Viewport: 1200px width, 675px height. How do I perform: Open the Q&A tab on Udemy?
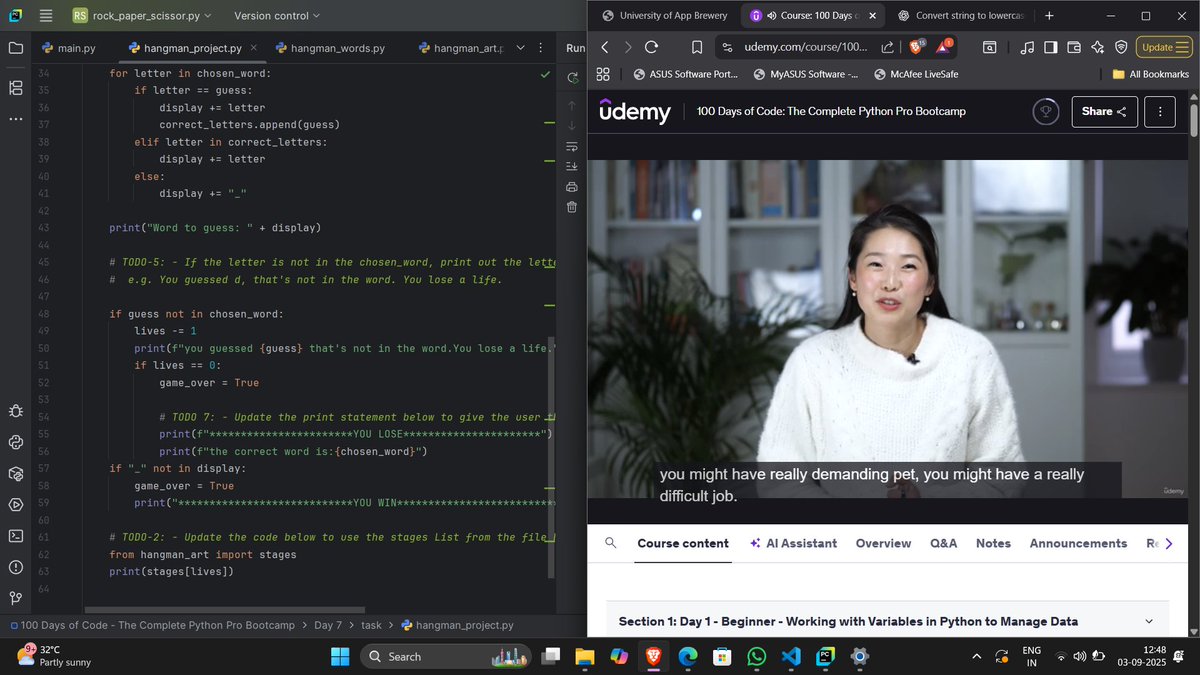click(x=941, y=543)
